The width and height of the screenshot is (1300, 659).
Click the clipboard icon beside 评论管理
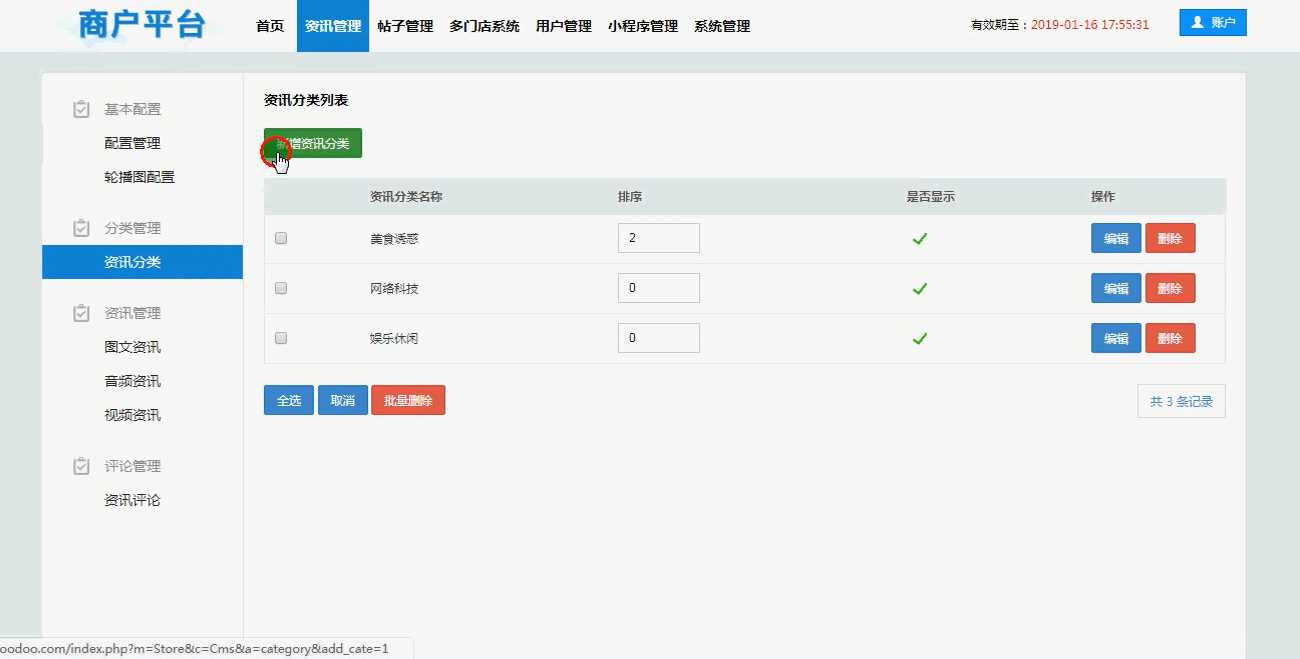(82, 466)
